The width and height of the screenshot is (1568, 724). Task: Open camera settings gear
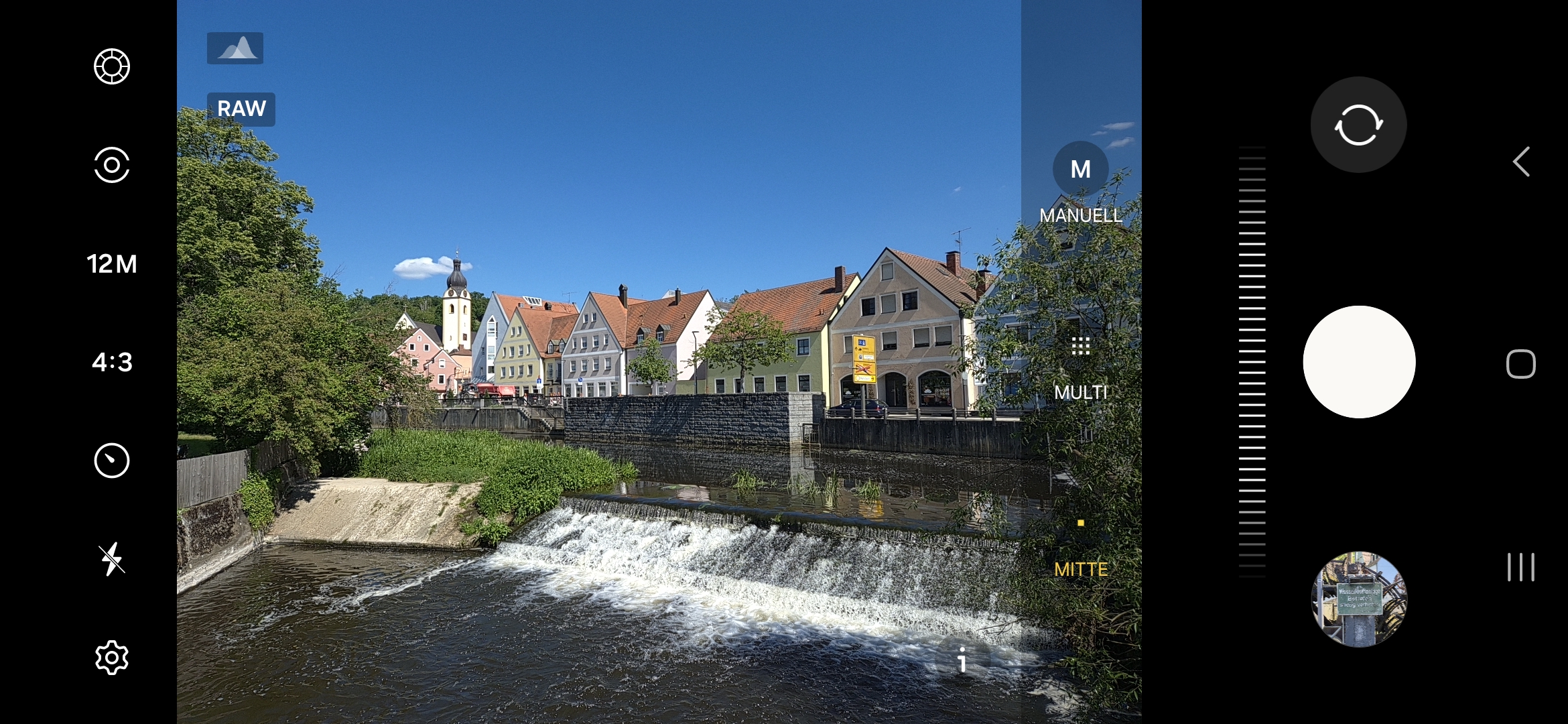click(111, 658)
